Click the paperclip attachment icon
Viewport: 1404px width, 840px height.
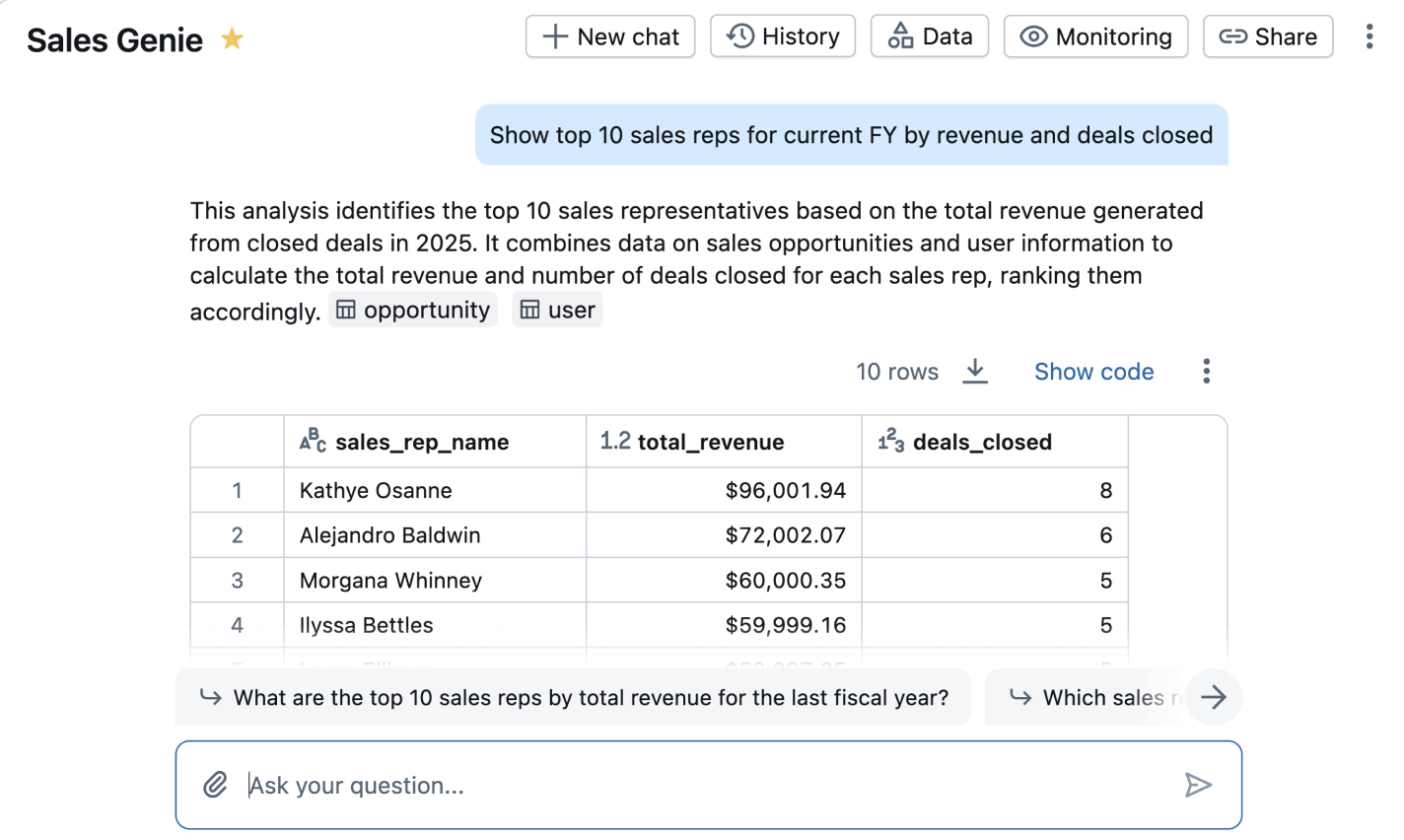click(x=215, y=785)
